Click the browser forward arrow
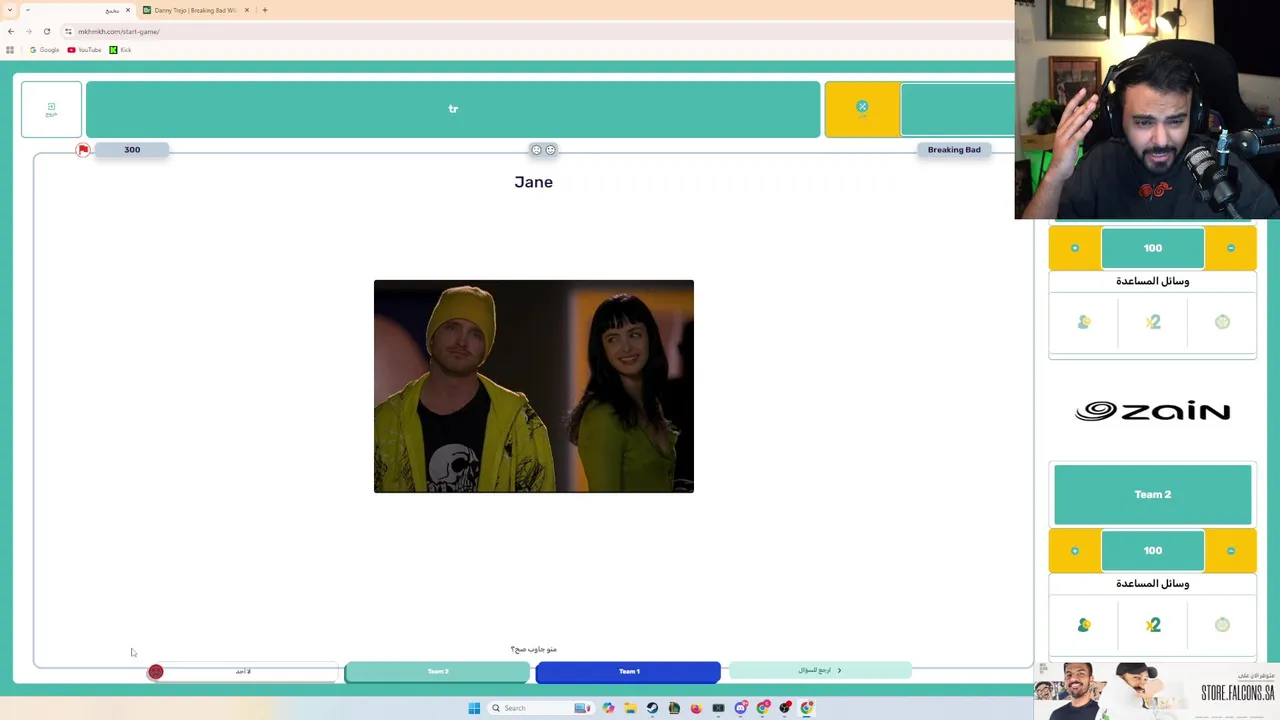 [x=28, y=31]
